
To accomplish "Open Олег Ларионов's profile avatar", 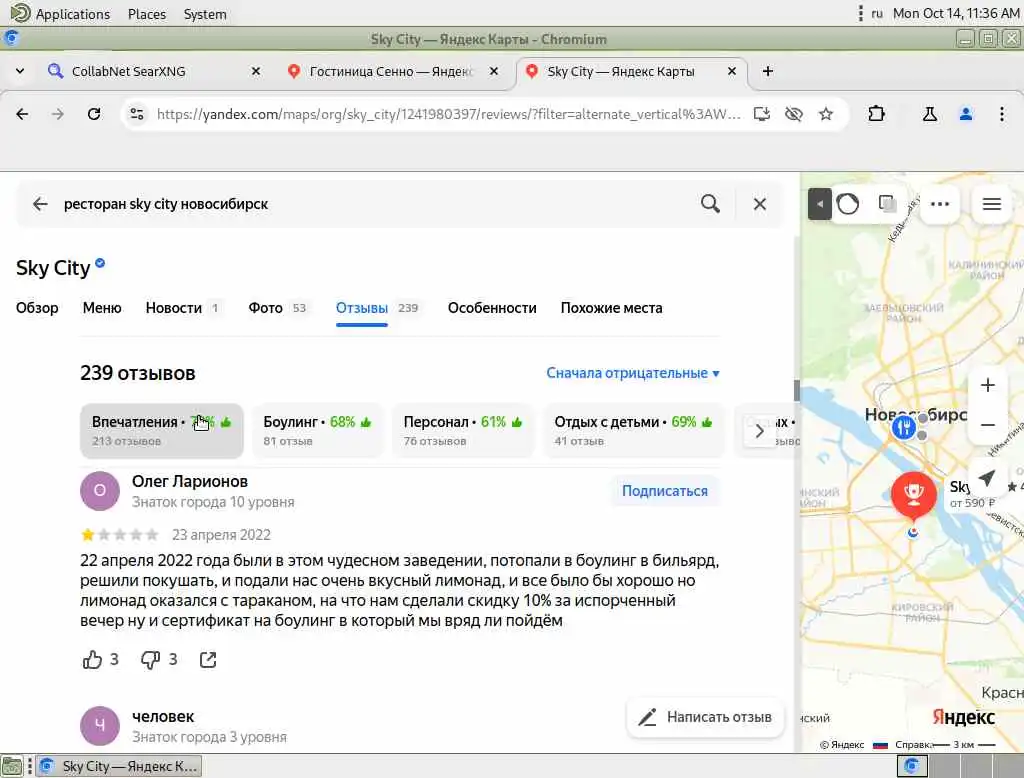I will [100, 491].
